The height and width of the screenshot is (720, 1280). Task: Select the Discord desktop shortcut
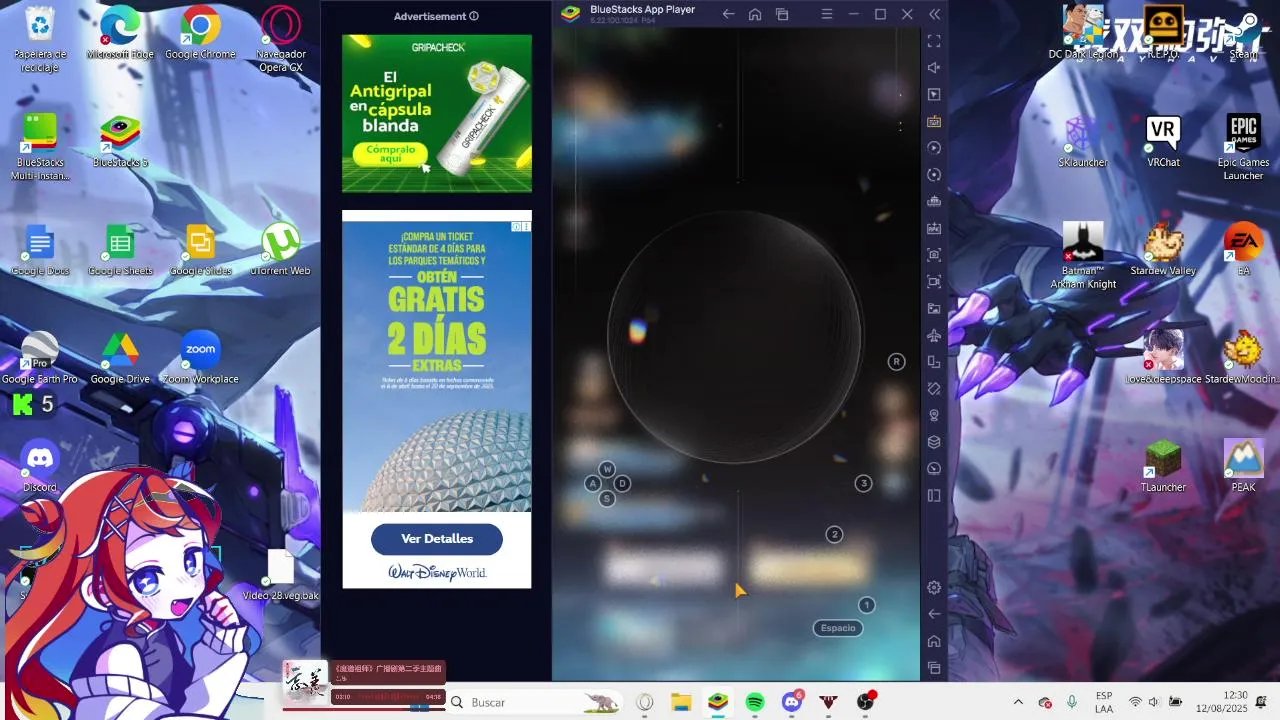tap(40, 466)
